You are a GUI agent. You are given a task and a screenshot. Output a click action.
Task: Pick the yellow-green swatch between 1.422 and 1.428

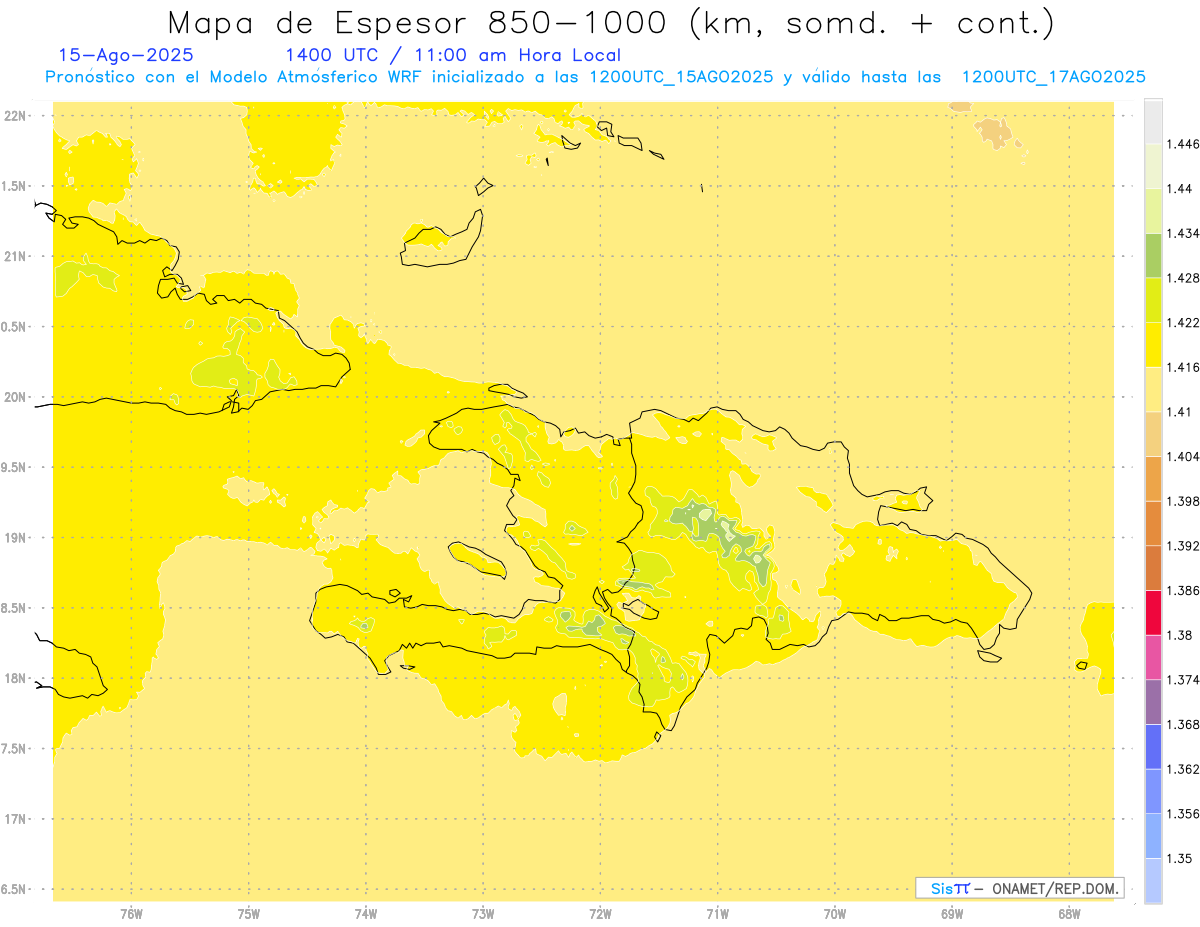point(1153,300)
